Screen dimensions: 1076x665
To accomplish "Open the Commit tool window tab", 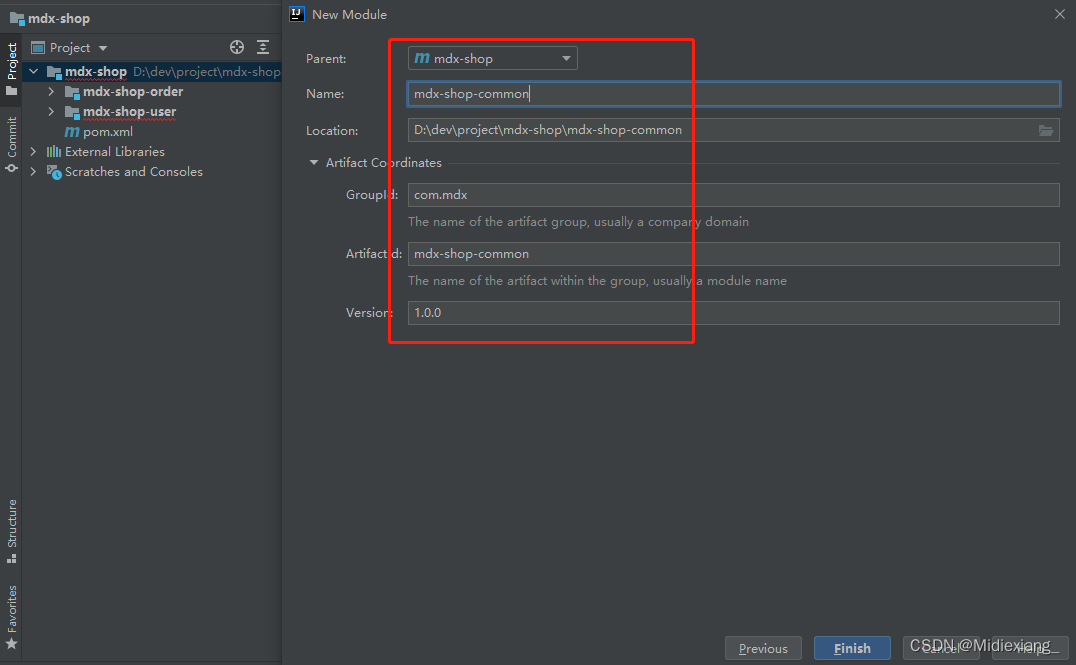I will 12,144.
